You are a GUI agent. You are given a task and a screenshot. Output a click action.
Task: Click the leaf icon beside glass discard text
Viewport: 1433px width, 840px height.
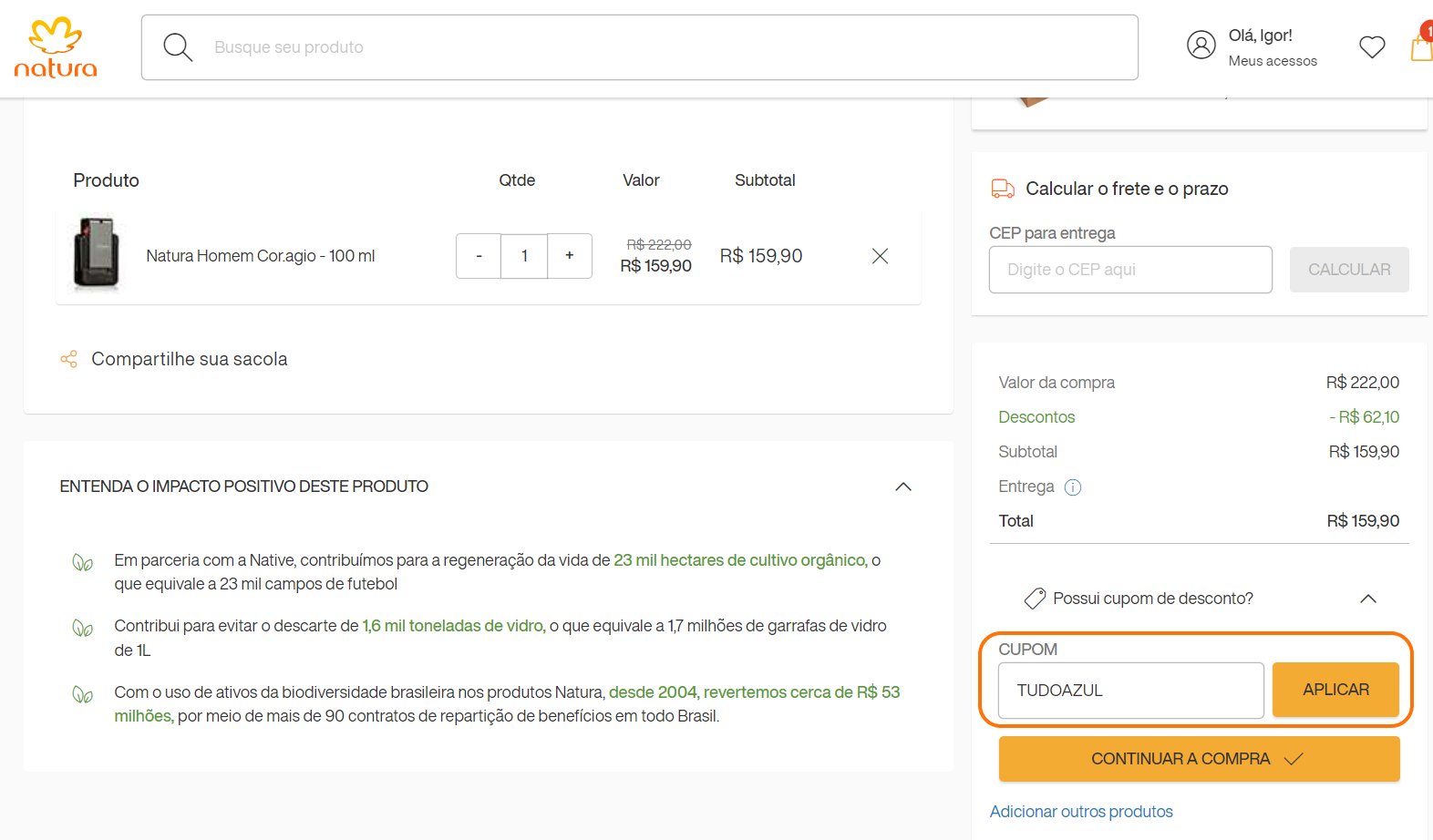pyautogui.click(x=82, y=628)
